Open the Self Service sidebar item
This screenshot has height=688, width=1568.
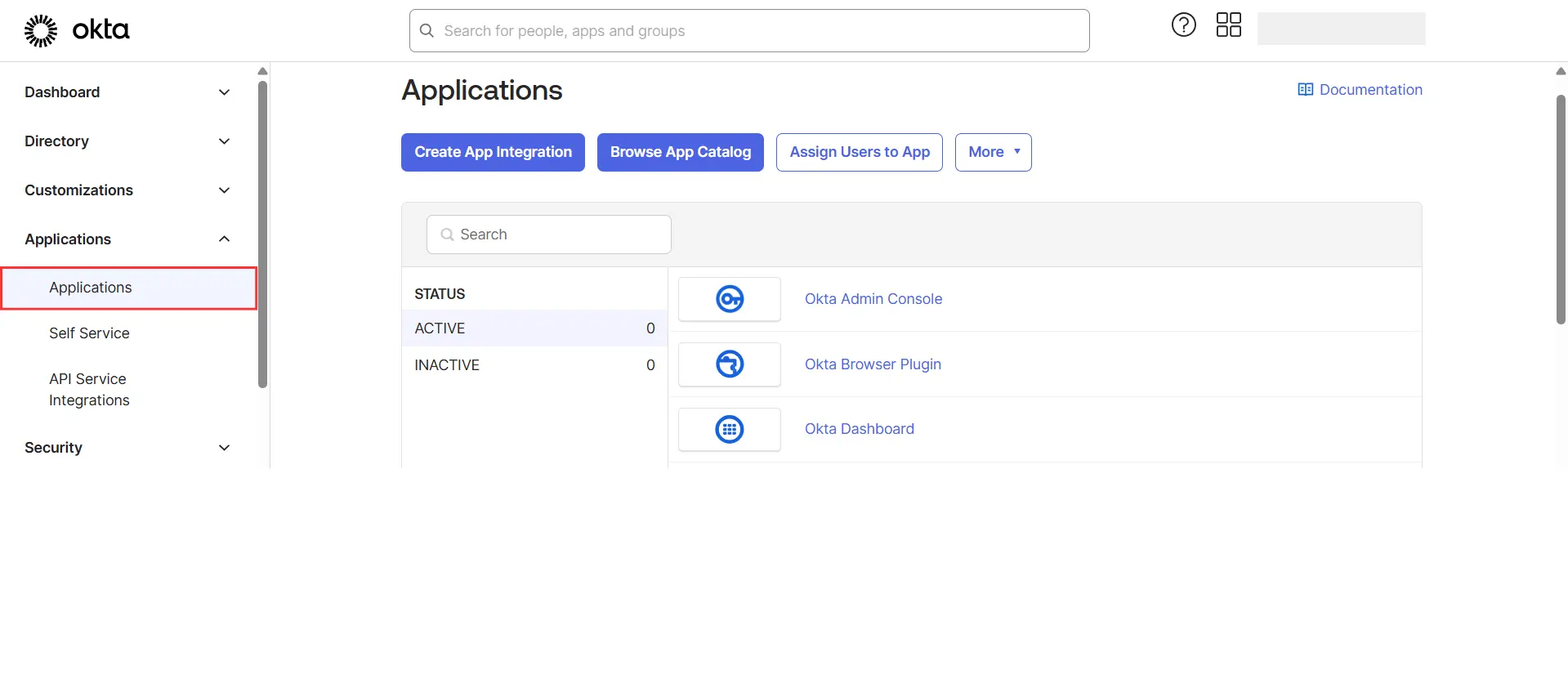89,333
